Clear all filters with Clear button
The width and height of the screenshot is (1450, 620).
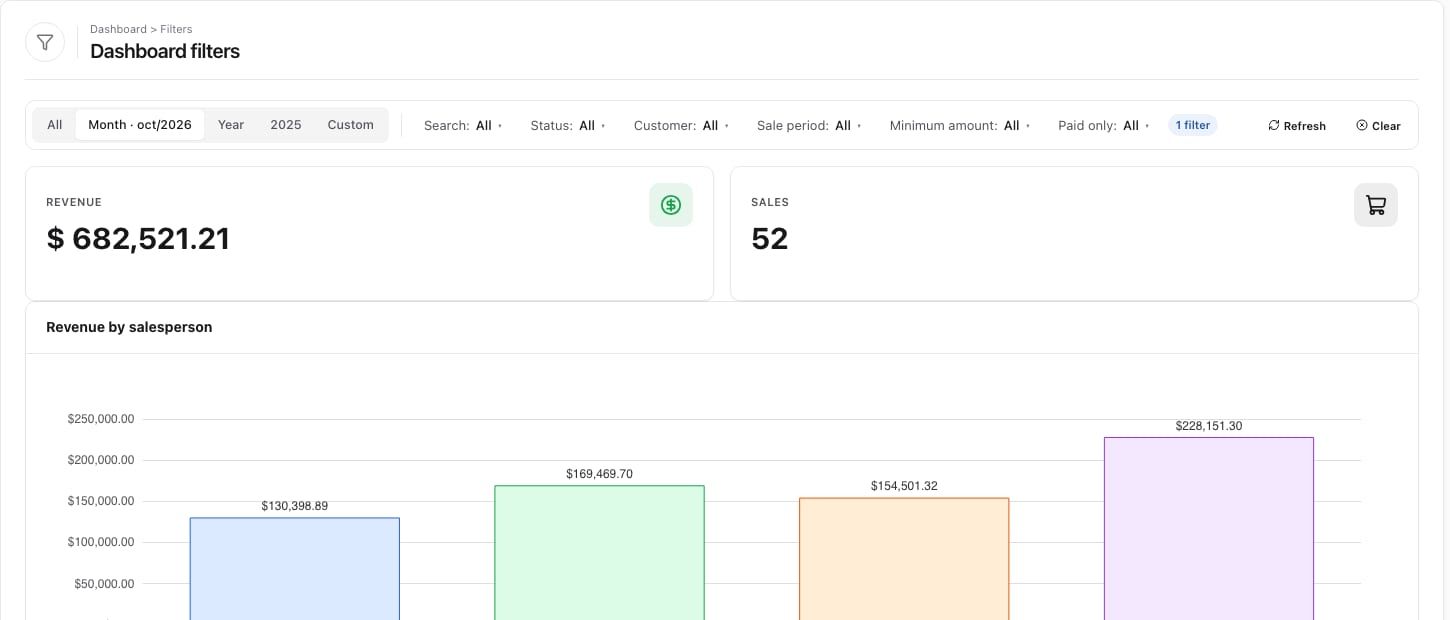1378,126
